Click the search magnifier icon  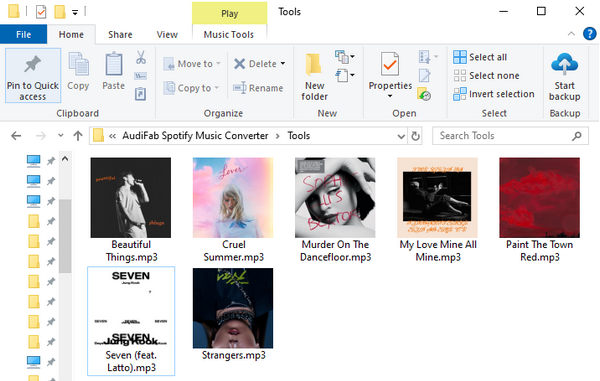577,136
